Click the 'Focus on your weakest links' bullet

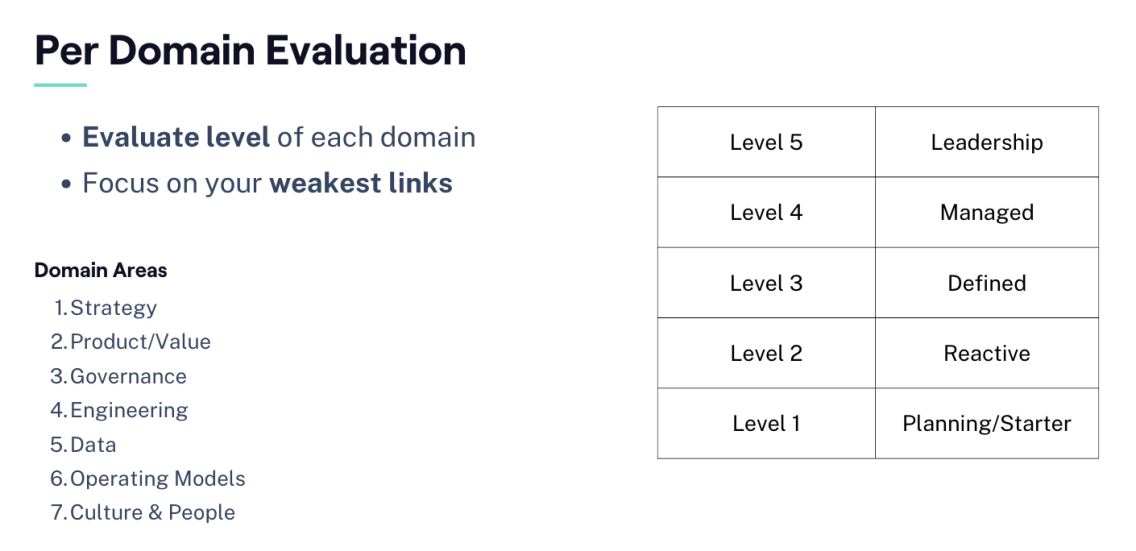pos(267,183)
